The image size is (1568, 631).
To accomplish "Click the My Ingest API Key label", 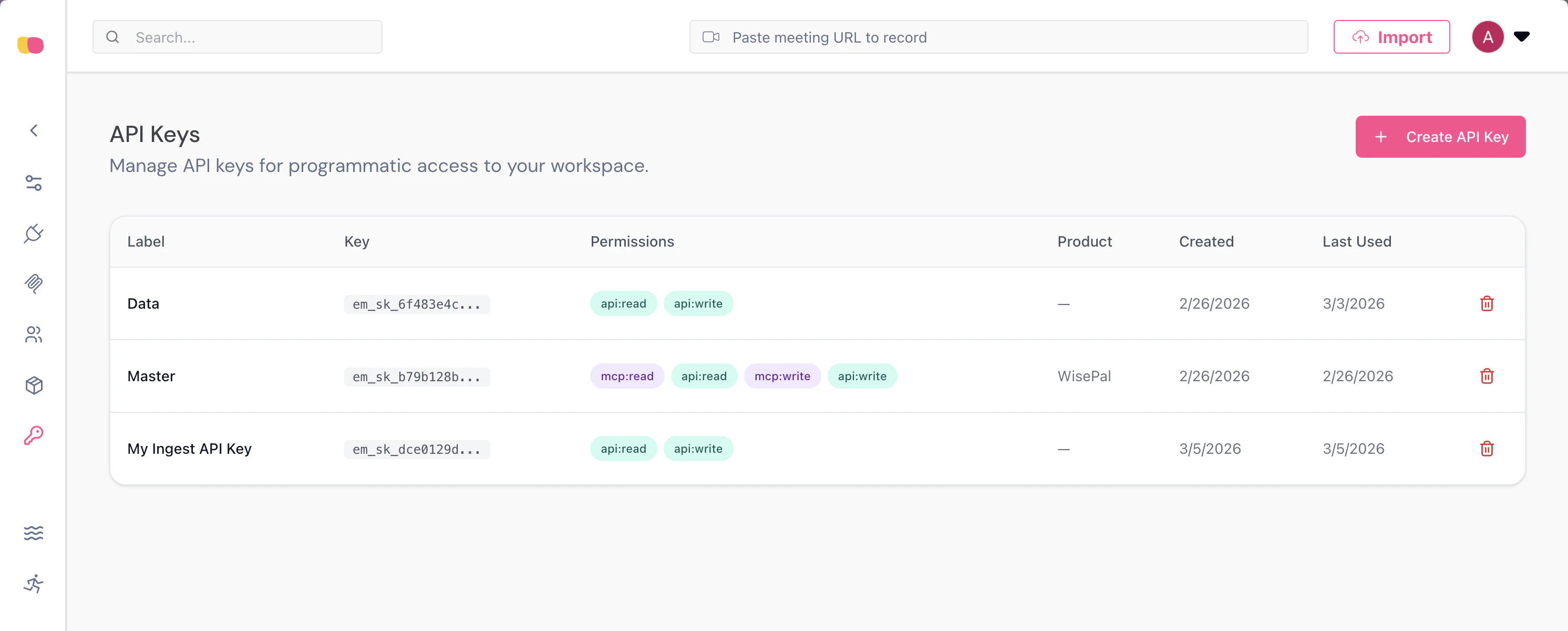I will [189, 449].
